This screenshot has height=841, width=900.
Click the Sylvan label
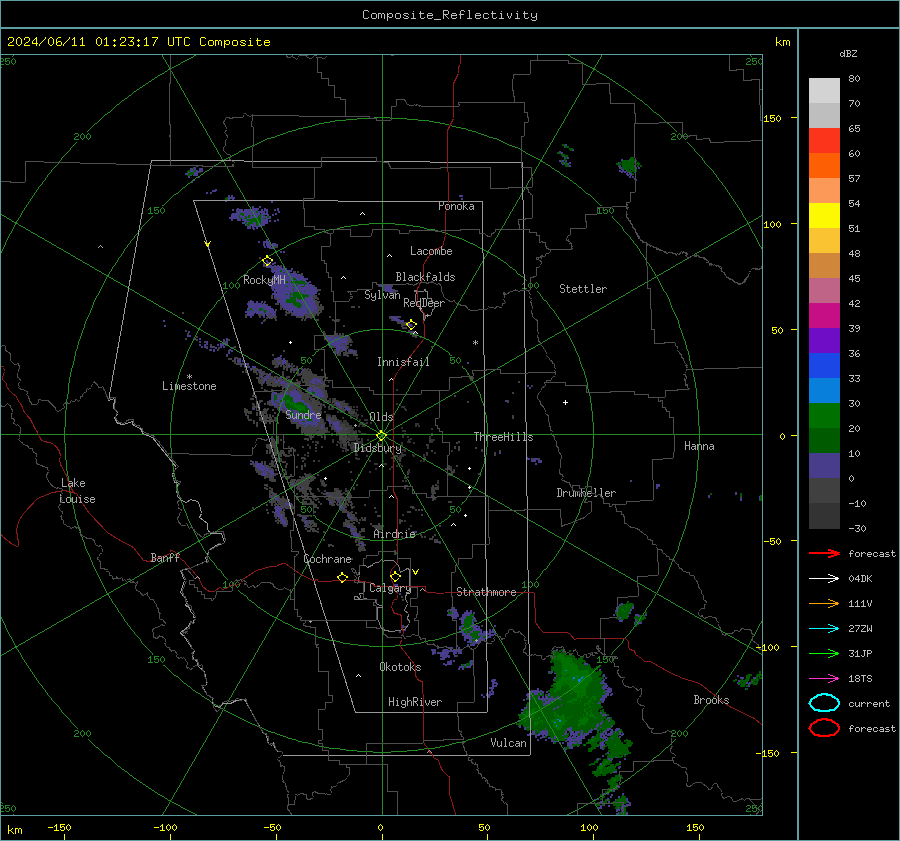coord(382,295)
